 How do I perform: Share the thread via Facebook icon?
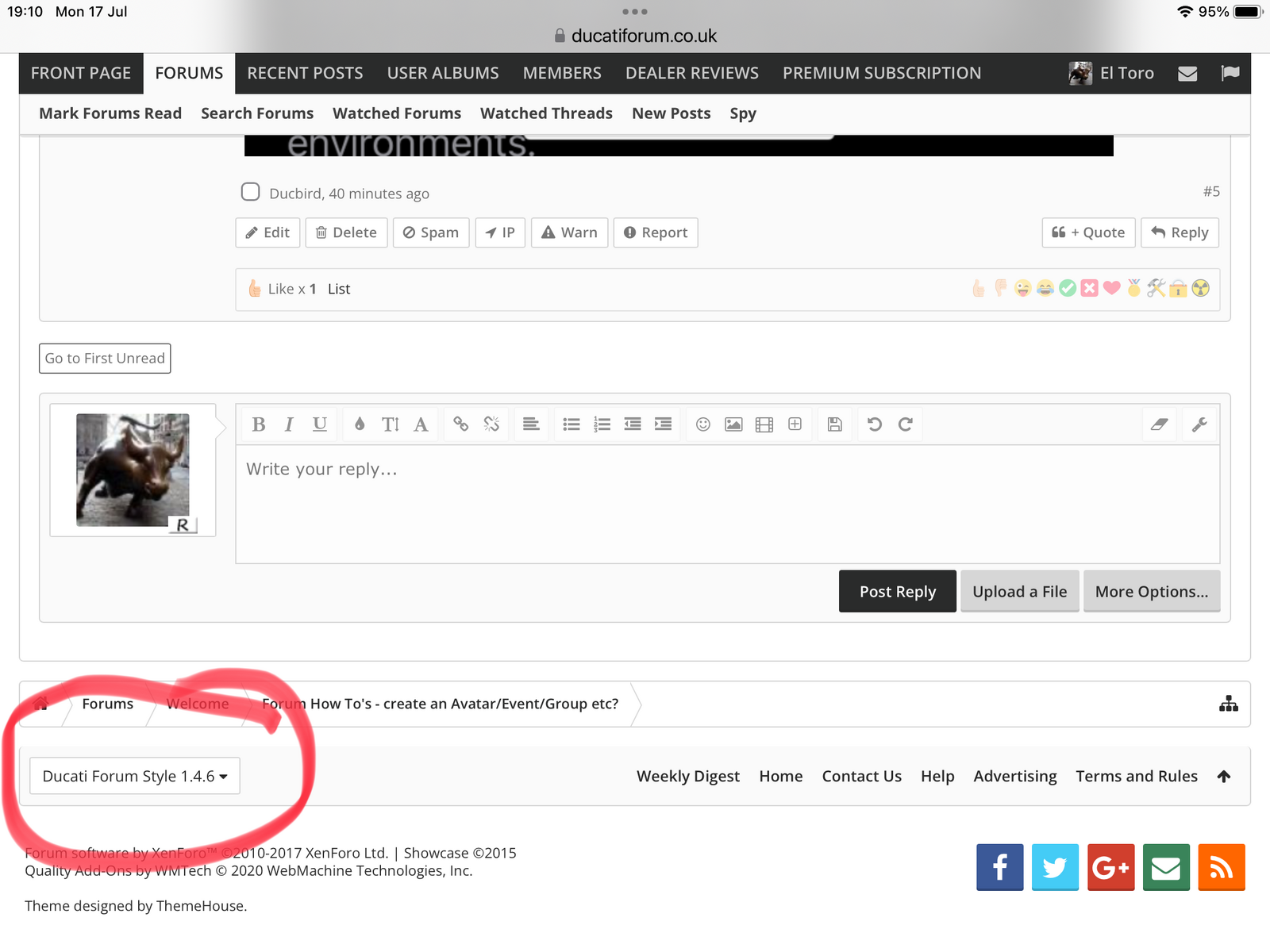click(x=999, y=867)
